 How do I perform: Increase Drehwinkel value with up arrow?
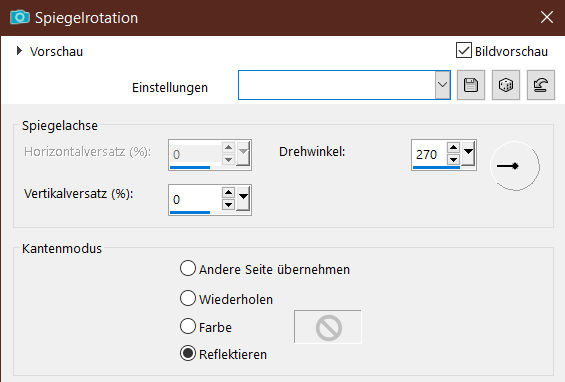click(x=453, y=147)
